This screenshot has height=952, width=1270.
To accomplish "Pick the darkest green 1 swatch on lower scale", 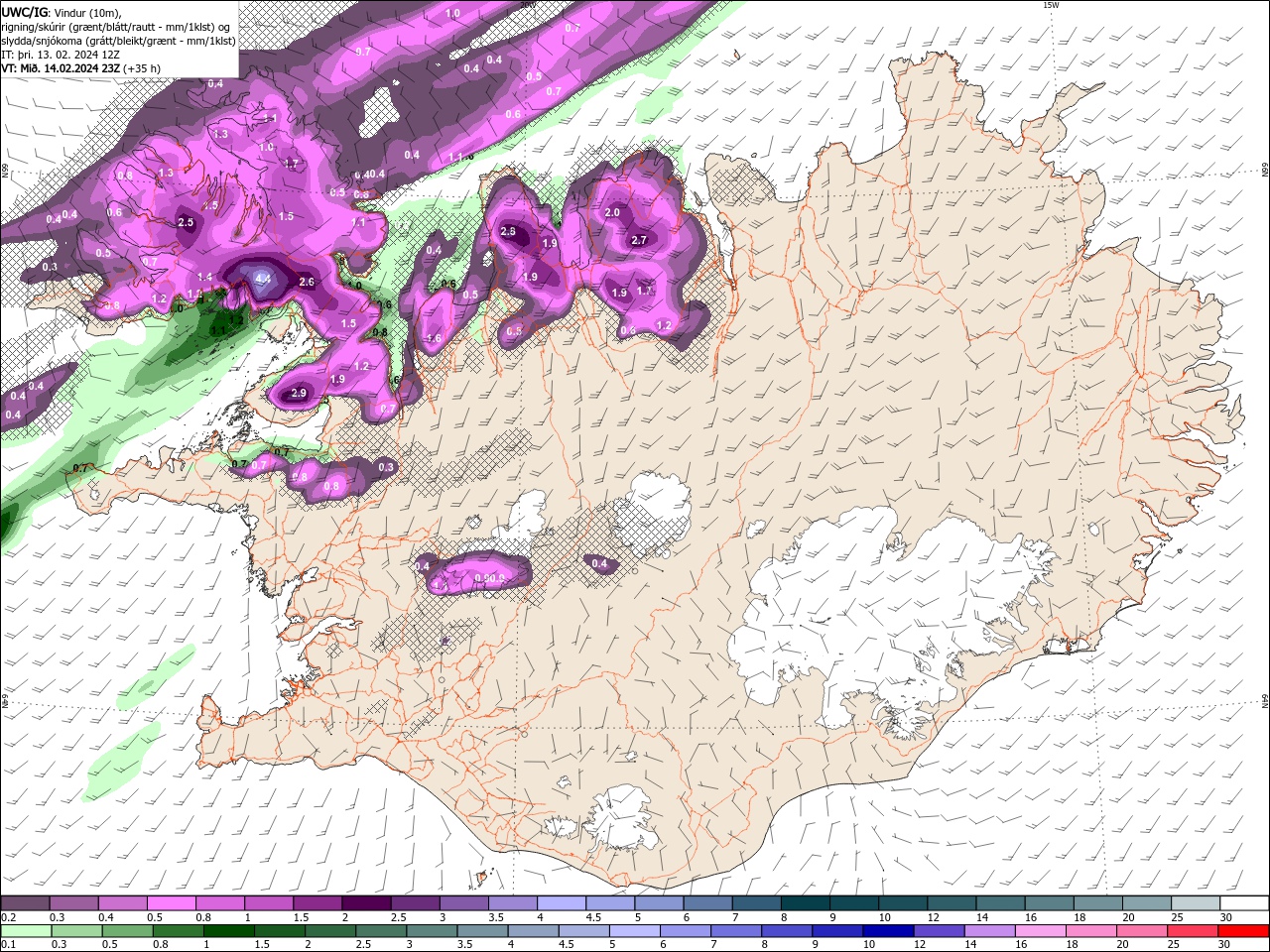I will coord(229,931).
